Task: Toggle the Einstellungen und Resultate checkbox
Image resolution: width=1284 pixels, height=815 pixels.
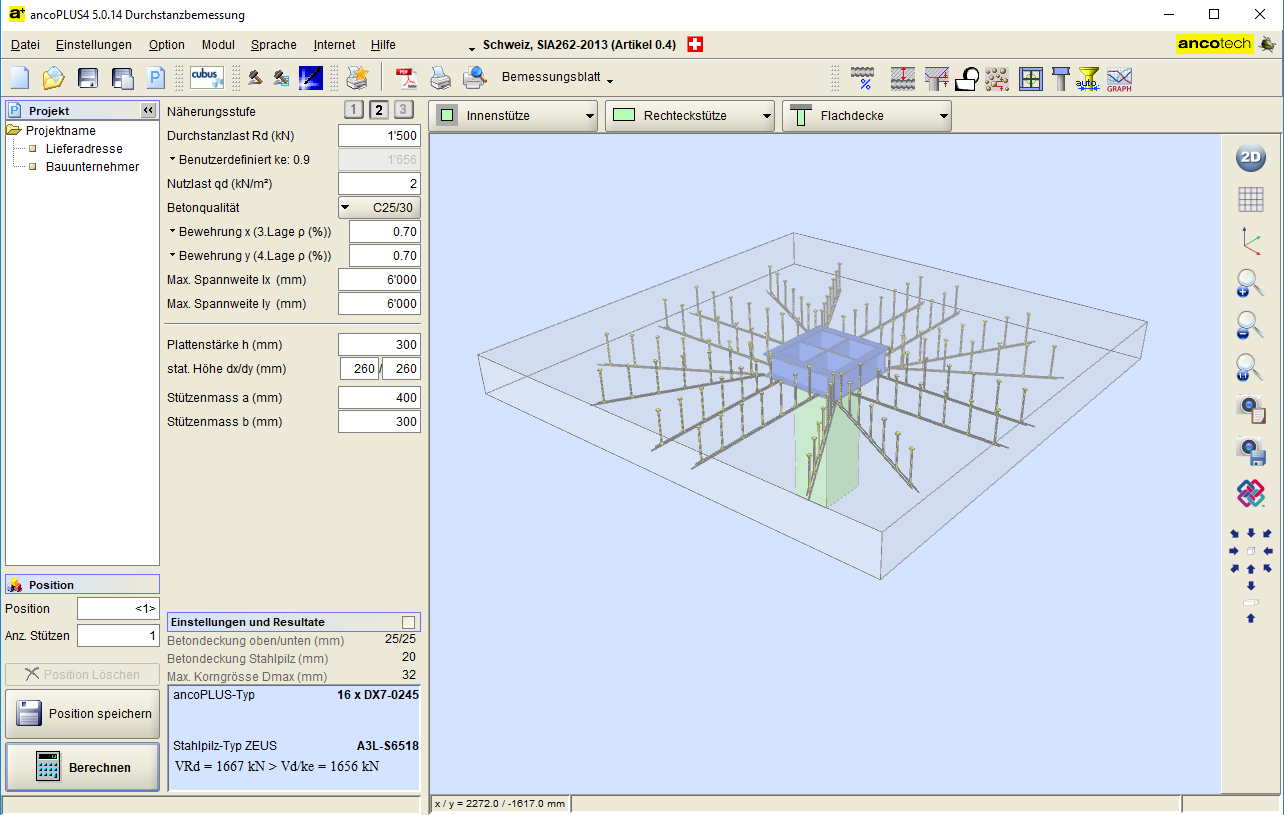Action: tap(408, 622)
